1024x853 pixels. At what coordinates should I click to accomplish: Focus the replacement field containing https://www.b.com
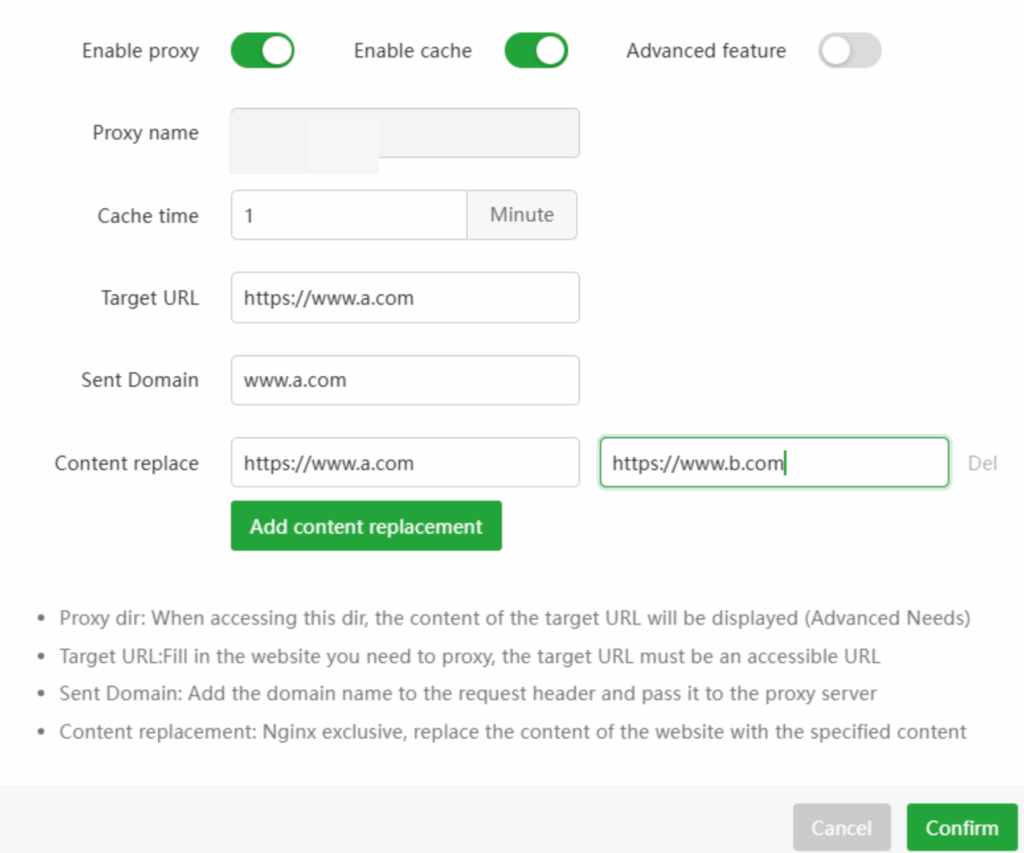pos(773,463)
